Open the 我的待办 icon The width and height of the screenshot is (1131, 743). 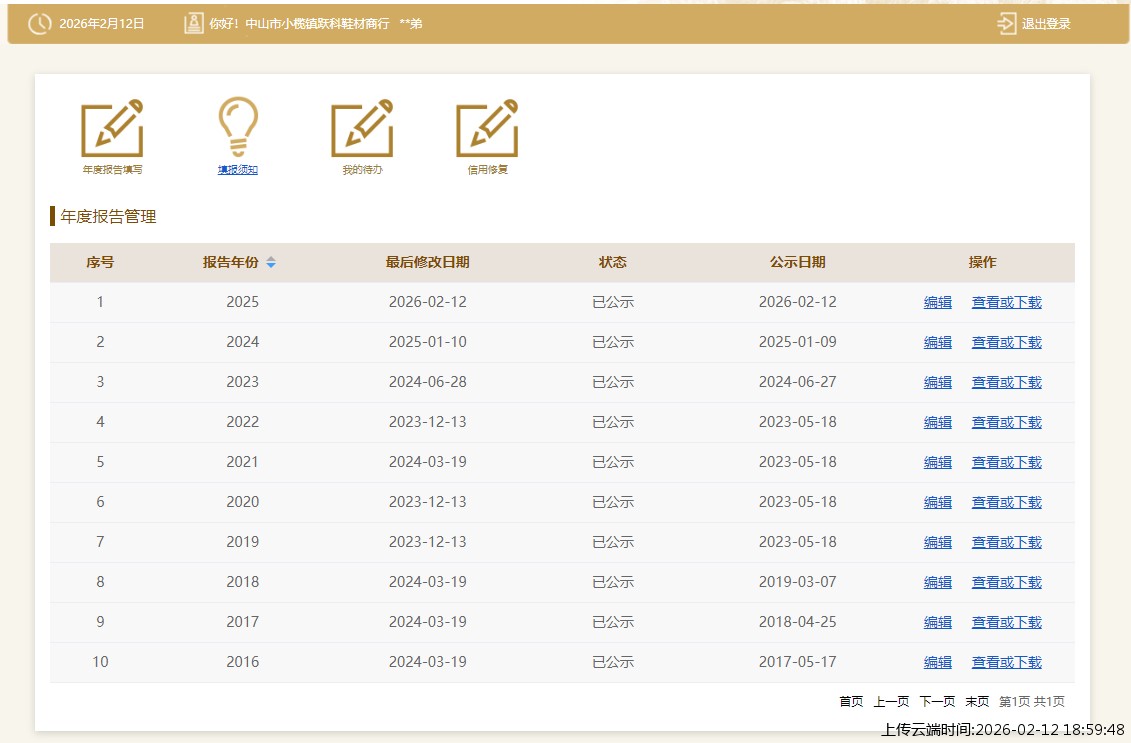pos(362,129)
